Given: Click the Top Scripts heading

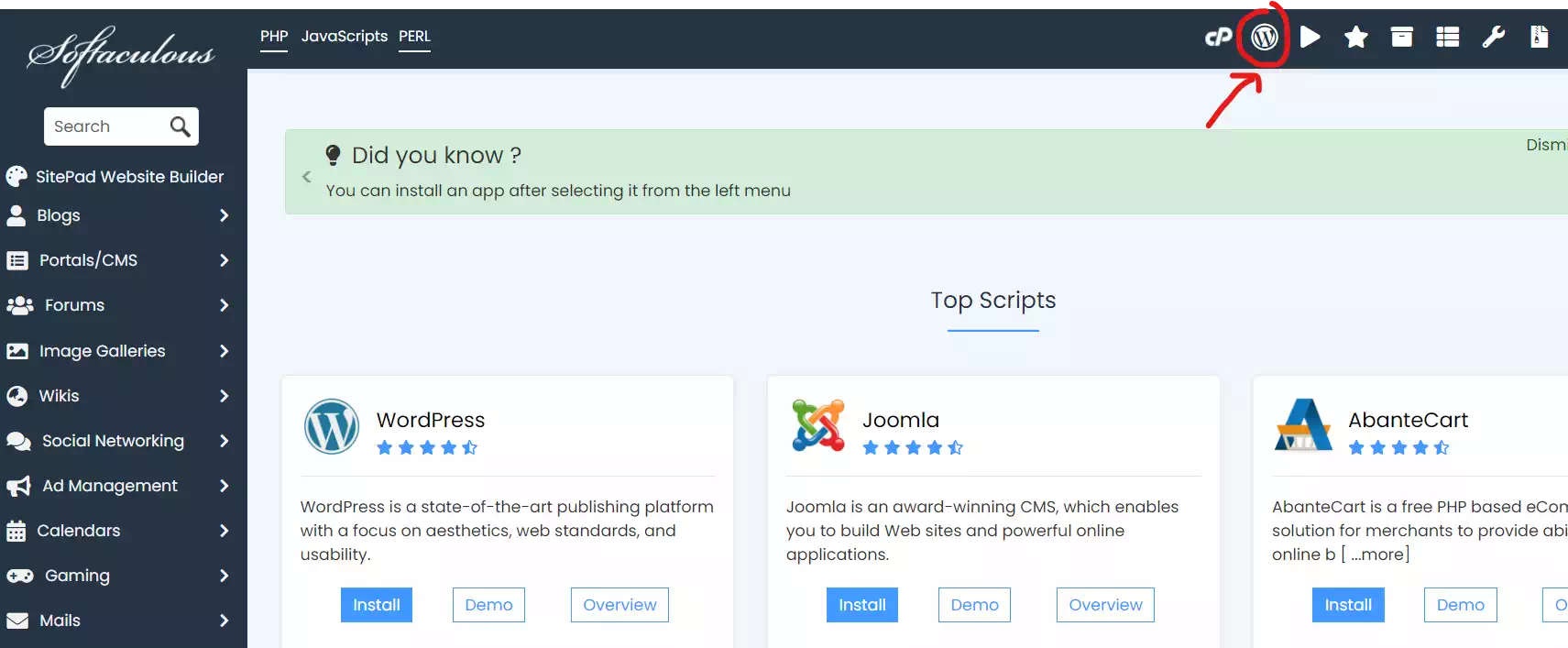Looking at the screenshot, I should pyautogui.click(x=993, y=301).
